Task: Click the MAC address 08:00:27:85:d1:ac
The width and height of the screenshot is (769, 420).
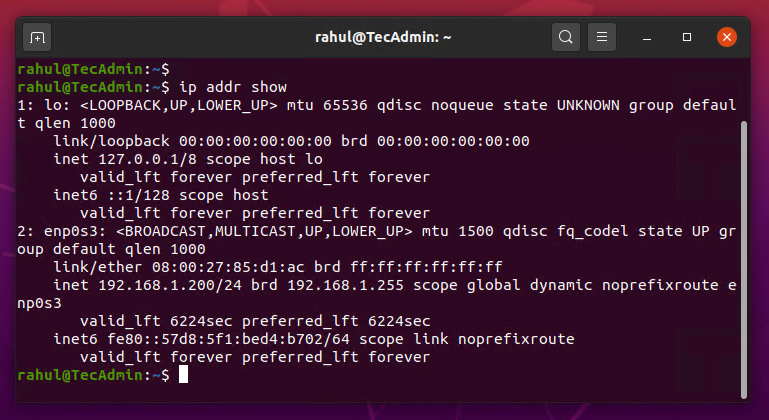Action: [x=228, y=267]
